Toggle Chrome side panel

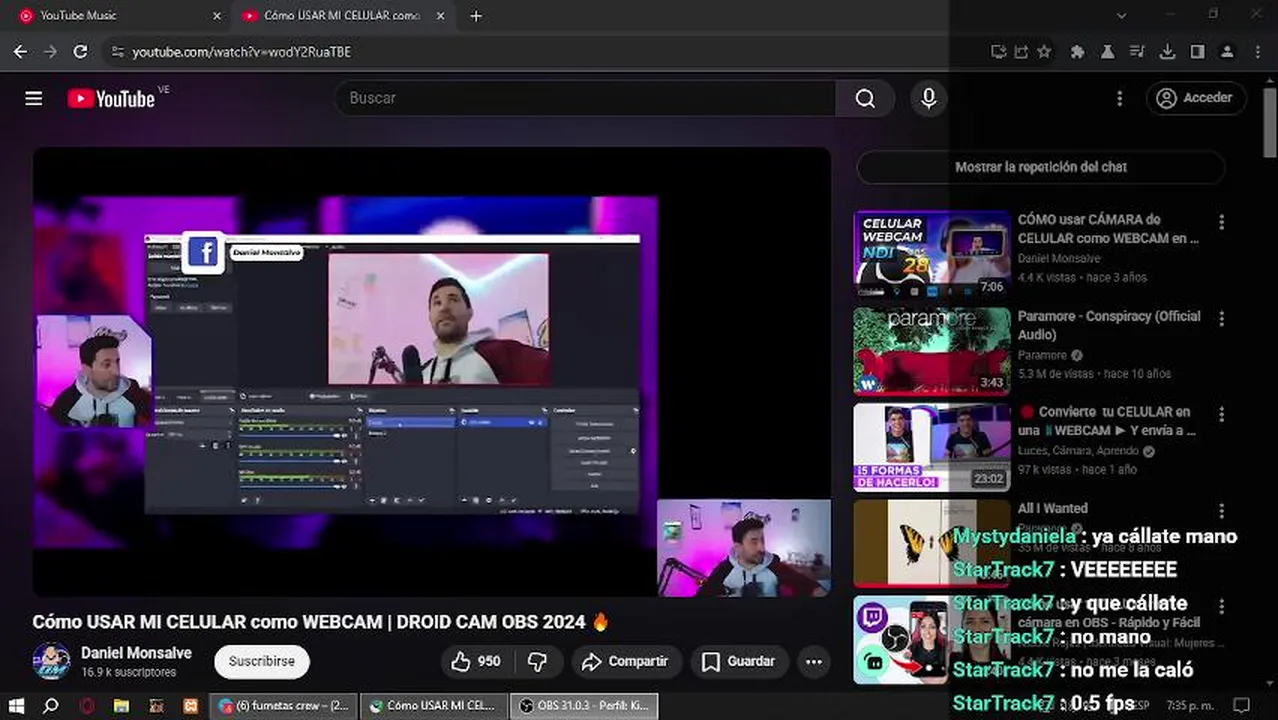[x=1197, y=52]
